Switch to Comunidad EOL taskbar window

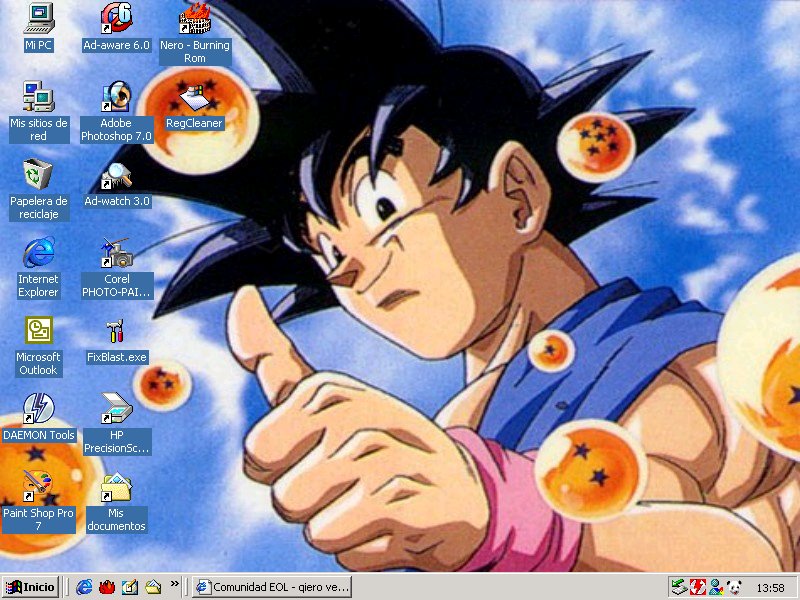pos(272,587)
